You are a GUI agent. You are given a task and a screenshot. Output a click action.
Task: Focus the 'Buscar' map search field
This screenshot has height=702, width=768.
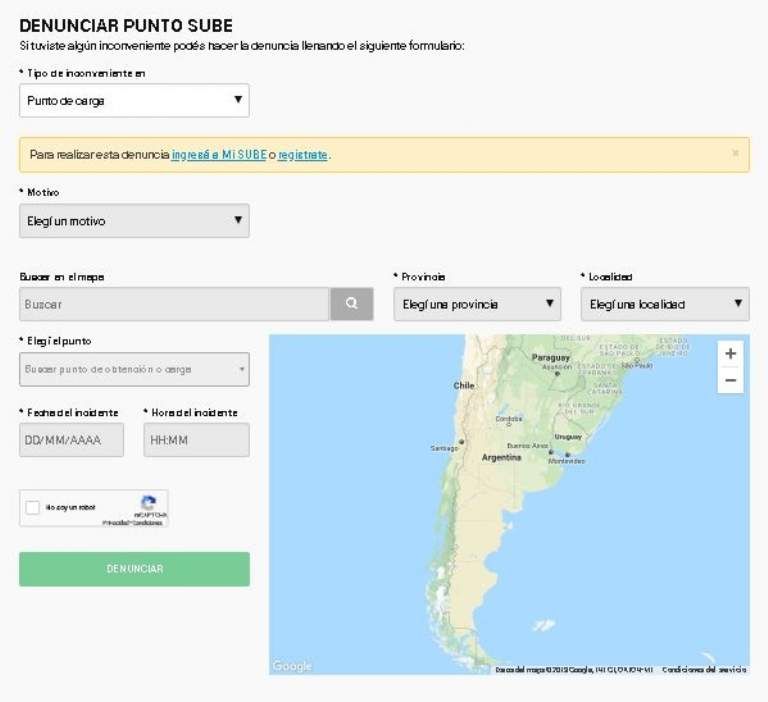(x=174, y=304)
